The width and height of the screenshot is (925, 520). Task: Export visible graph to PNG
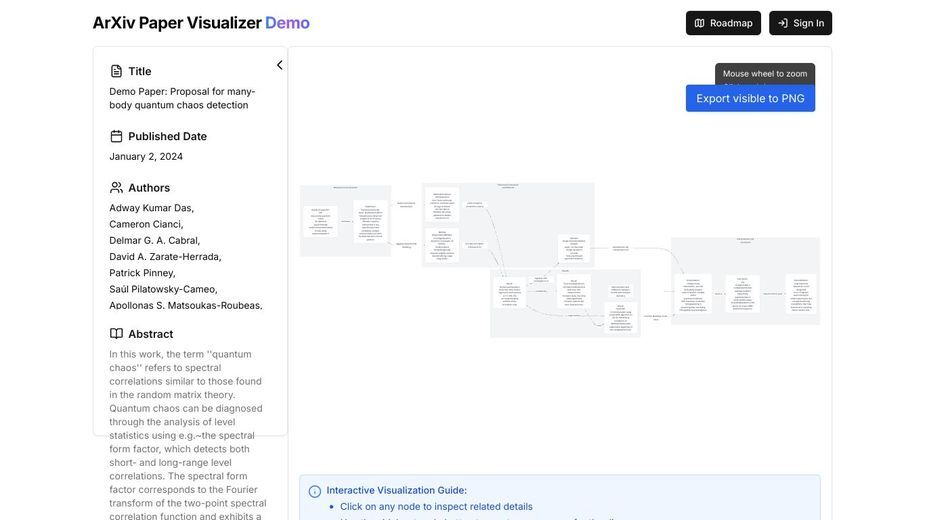pyautogui.click(x=750, y=99)
